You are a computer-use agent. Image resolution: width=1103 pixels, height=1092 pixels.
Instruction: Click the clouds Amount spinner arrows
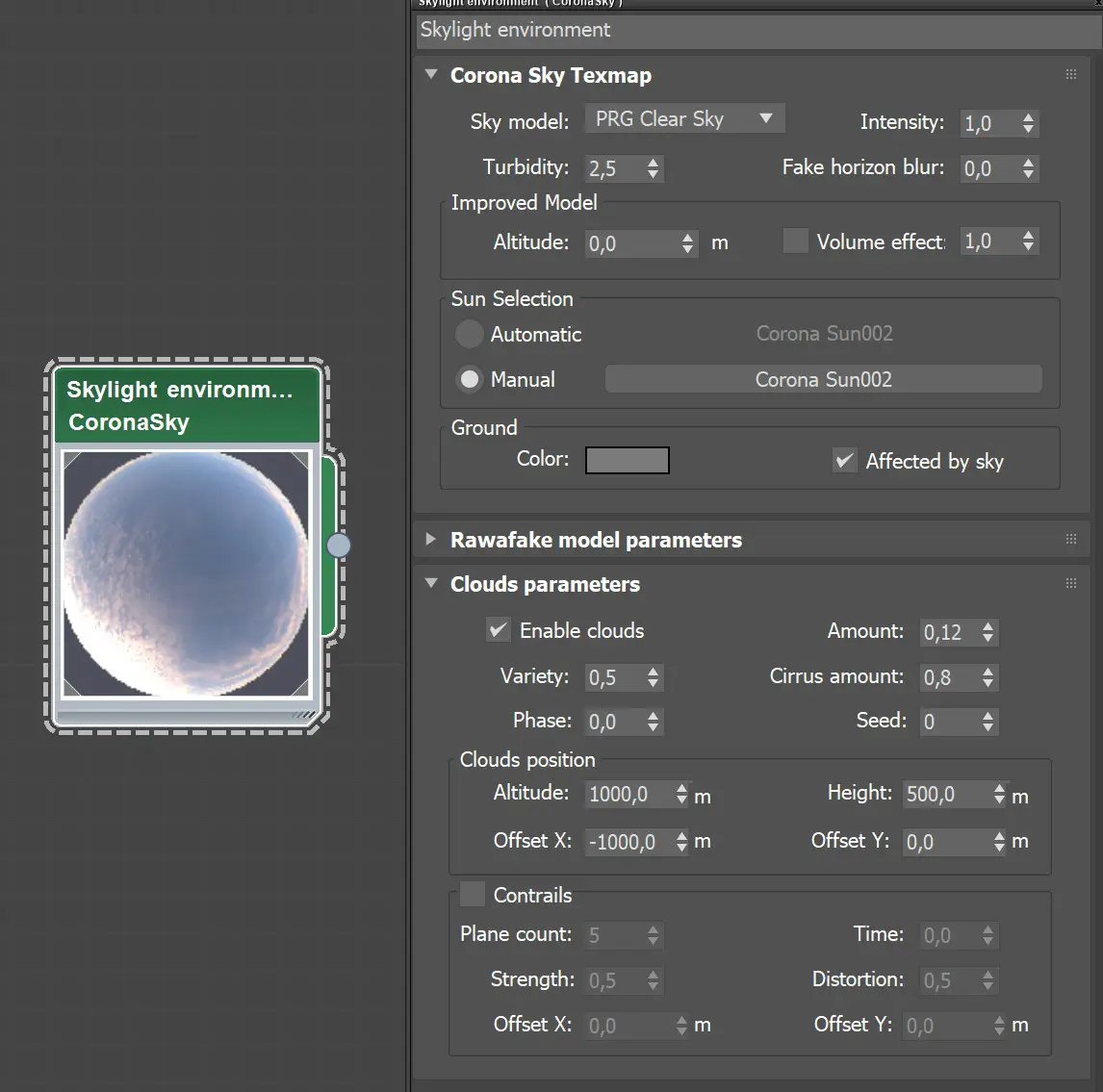(x=988, y=632)
